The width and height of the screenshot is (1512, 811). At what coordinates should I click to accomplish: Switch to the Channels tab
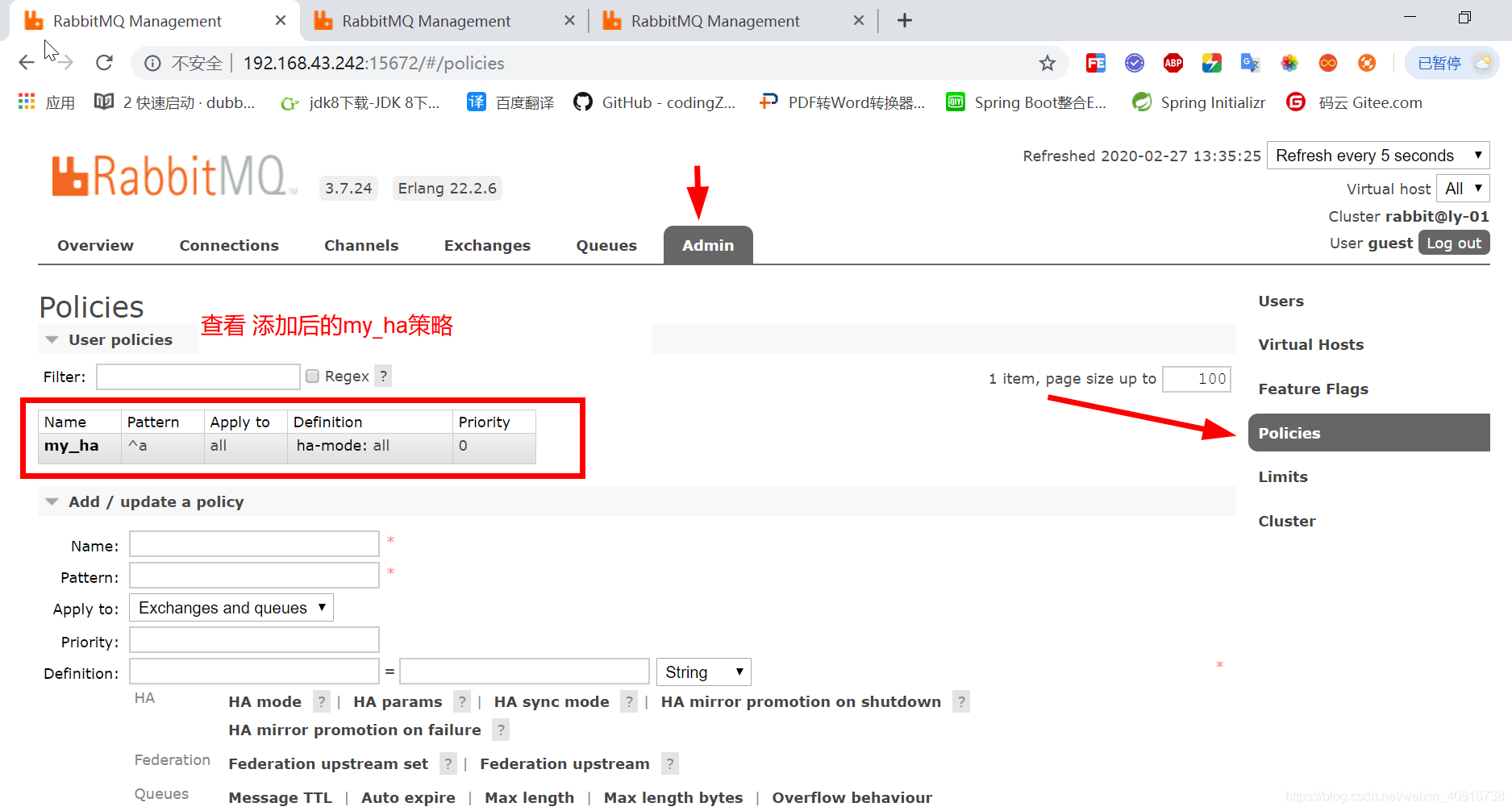(361, 245)
